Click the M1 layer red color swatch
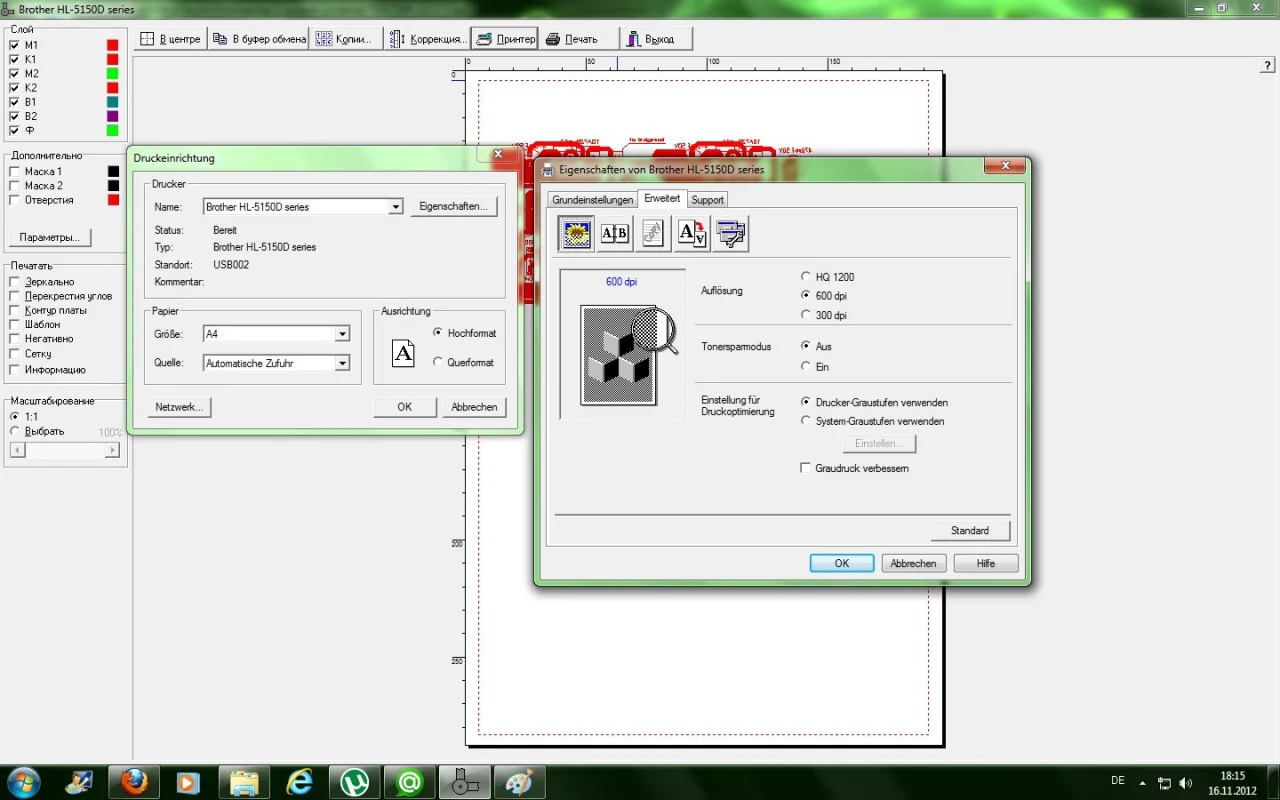 tap(113, 45)
